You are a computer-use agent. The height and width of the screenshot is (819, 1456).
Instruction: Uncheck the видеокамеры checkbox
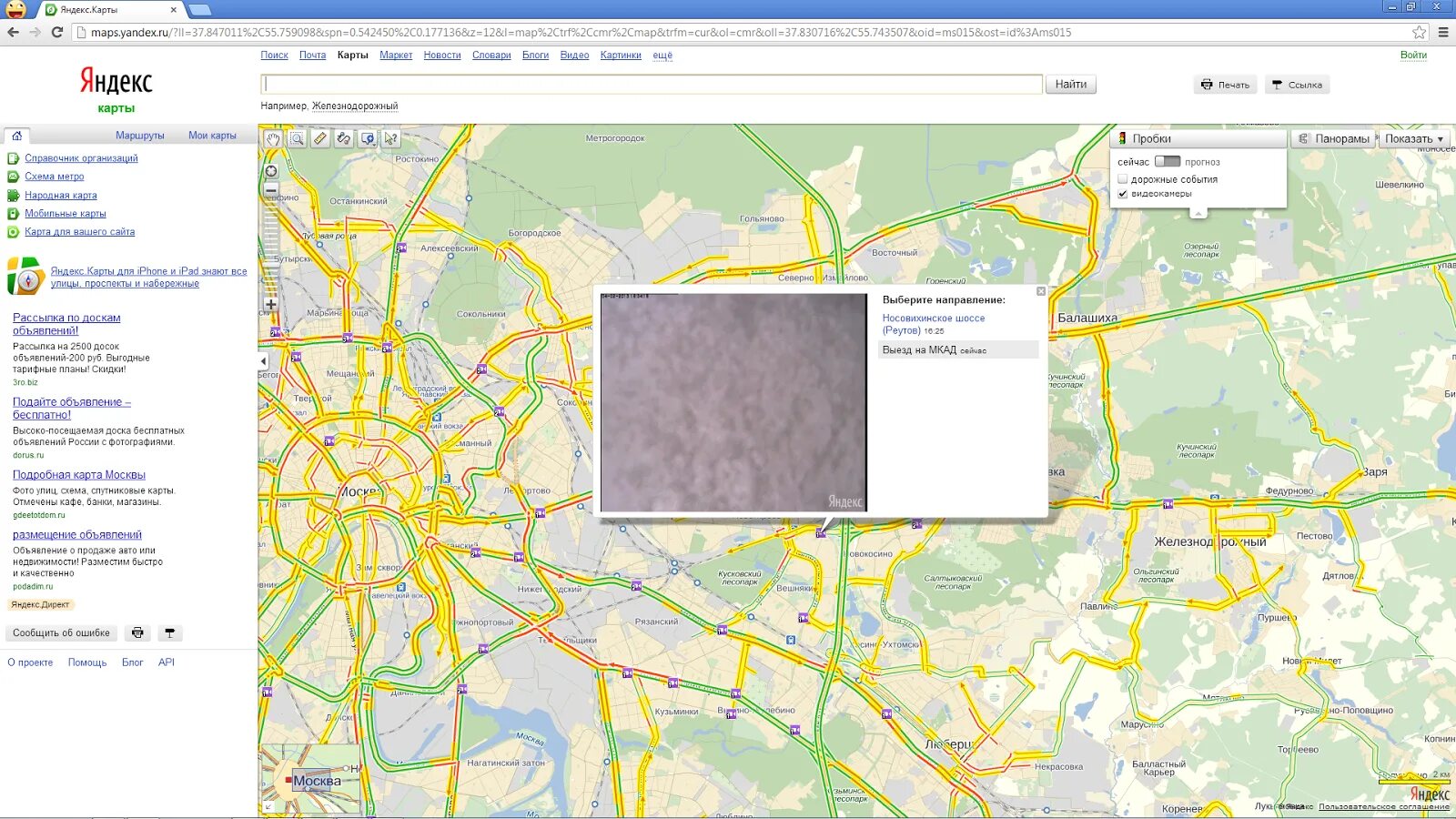(1122, 194)
